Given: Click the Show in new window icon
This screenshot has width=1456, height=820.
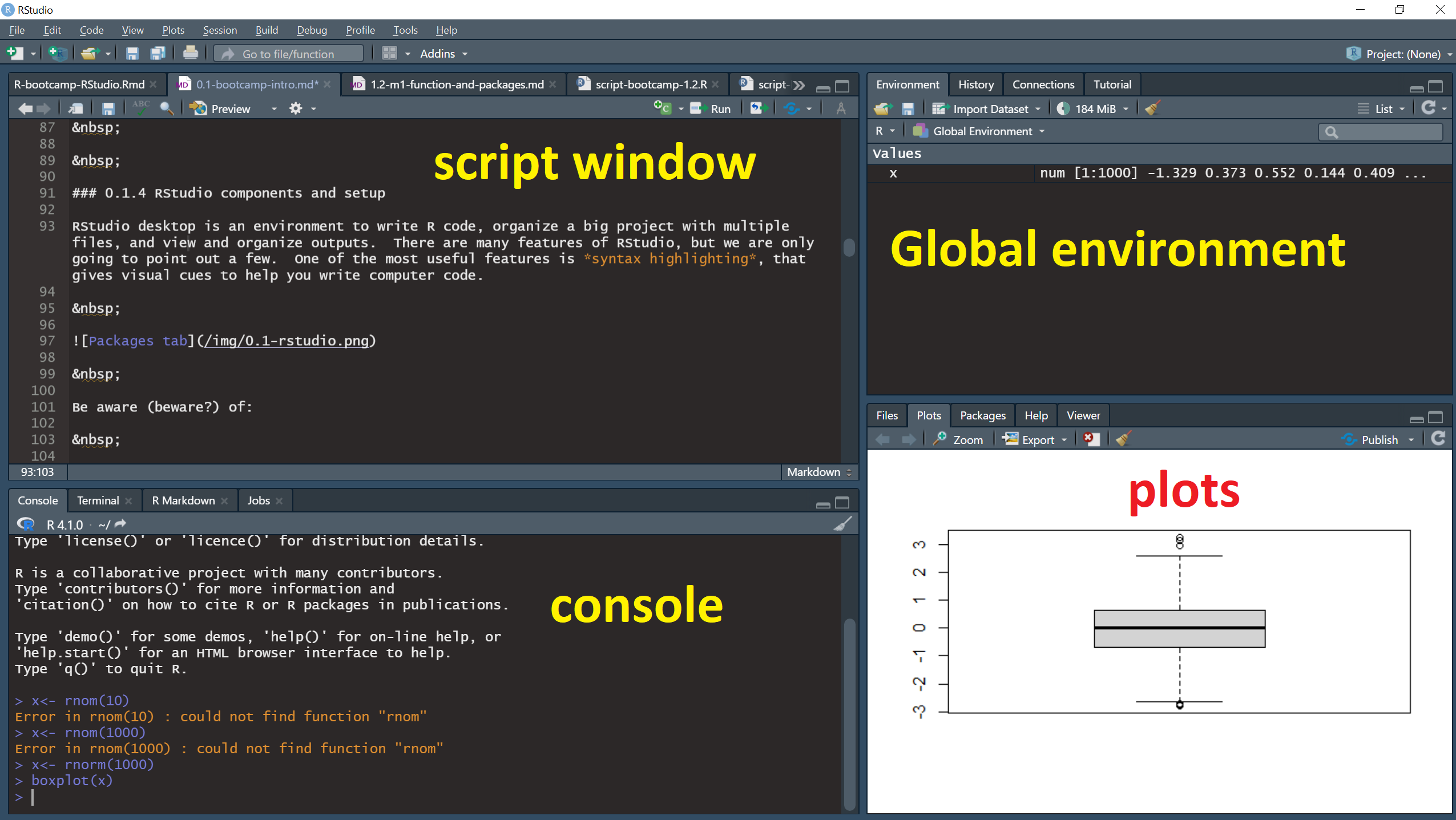Looking at the screenshot, I should pyautogui.click(x=75, y=108).
